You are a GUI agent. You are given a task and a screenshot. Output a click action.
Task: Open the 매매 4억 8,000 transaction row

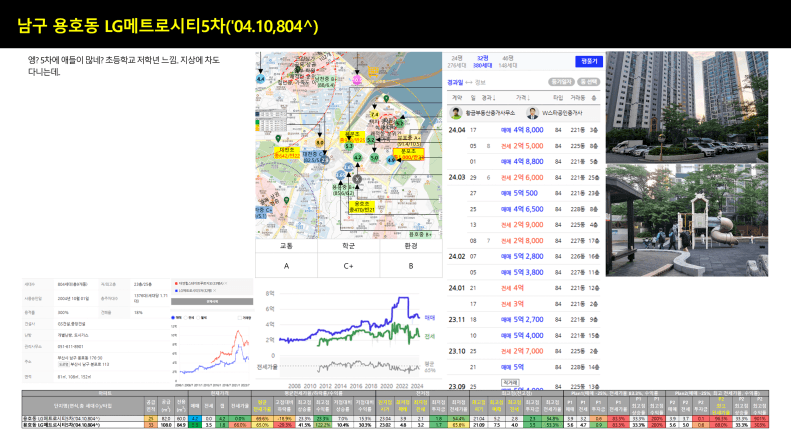point(523,130)
